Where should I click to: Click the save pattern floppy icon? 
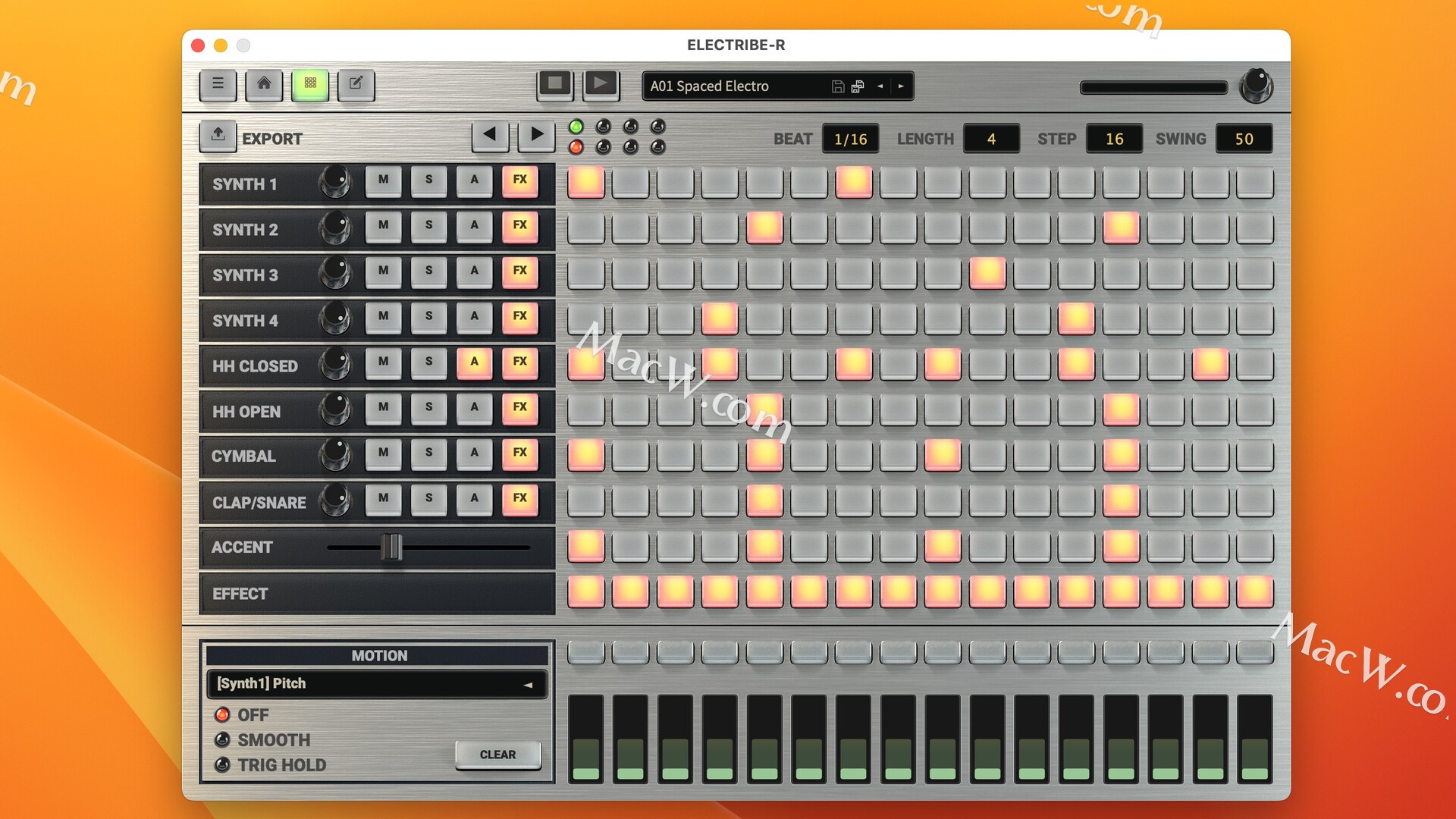838,86
